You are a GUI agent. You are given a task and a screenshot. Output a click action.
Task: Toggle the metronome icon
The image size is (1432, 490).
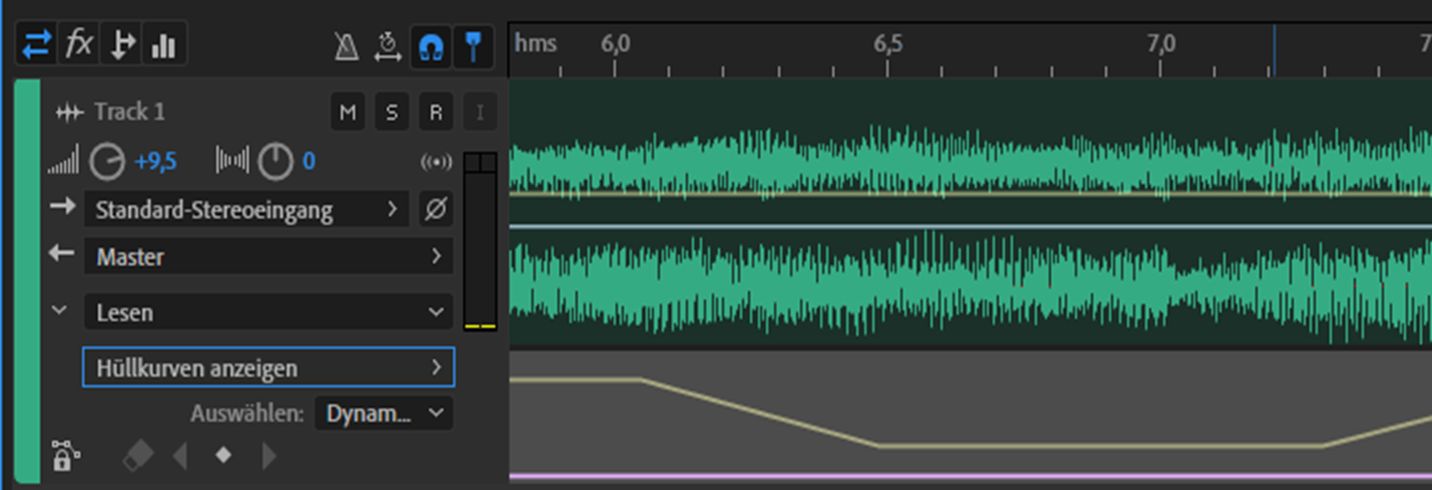point(346,47)
